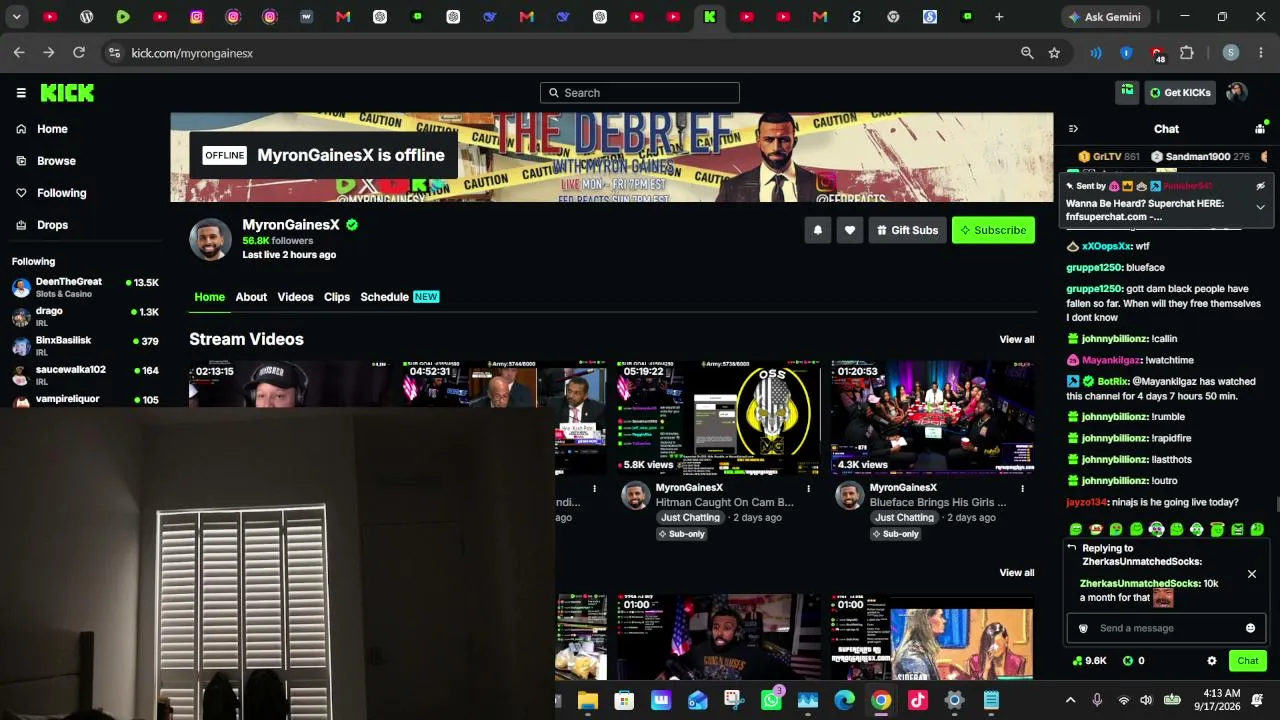Viewport: 1280px width, 720px height.
Task: Open the chat viewers list icon
Action: 1260,128
